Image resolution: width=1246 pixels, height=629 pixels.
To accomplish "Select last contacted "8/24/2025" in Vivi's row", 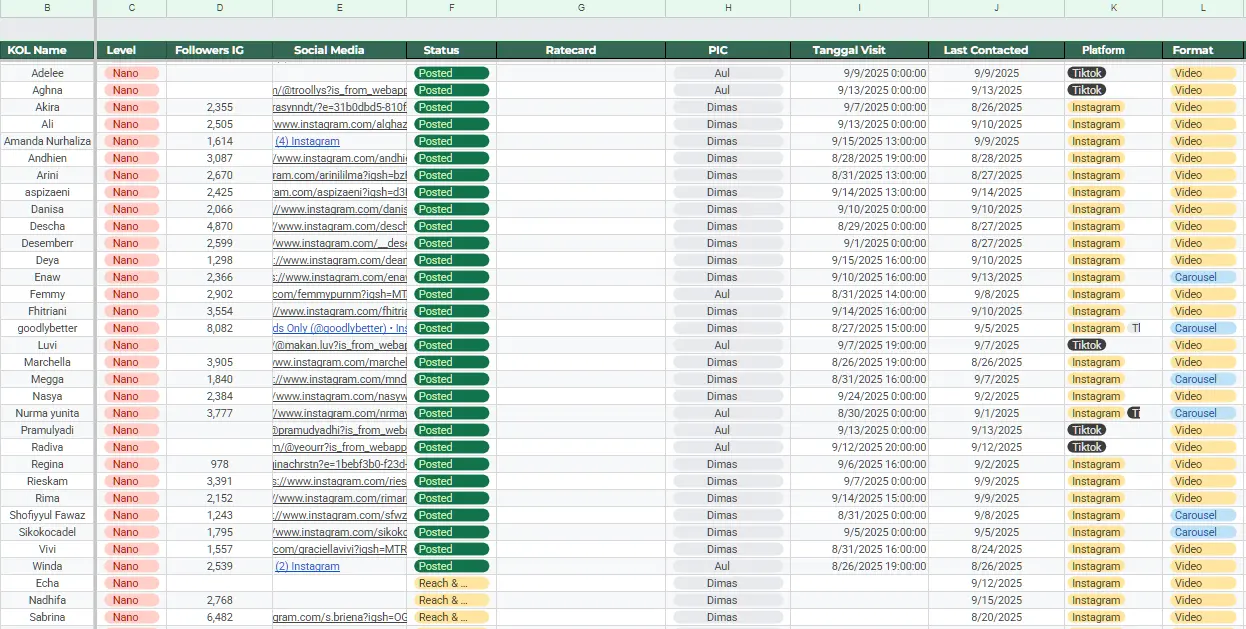I will (x=996, y=549).
